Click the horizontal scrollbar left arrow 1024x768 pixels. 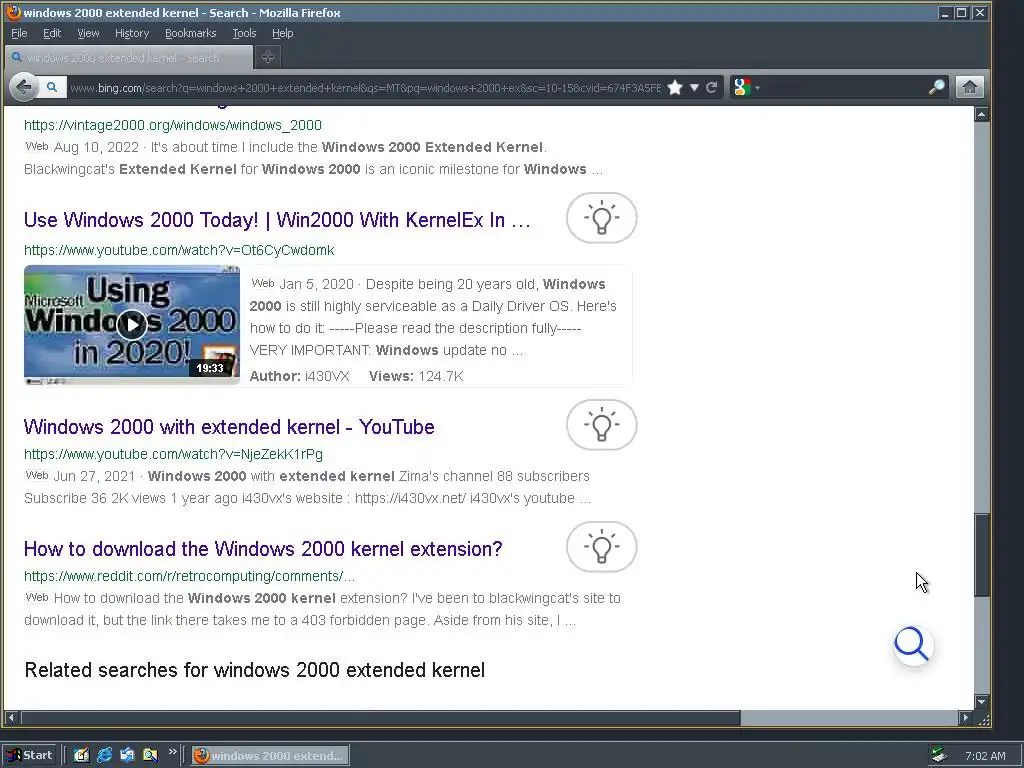pyautogui.click(x=11, y=718)
